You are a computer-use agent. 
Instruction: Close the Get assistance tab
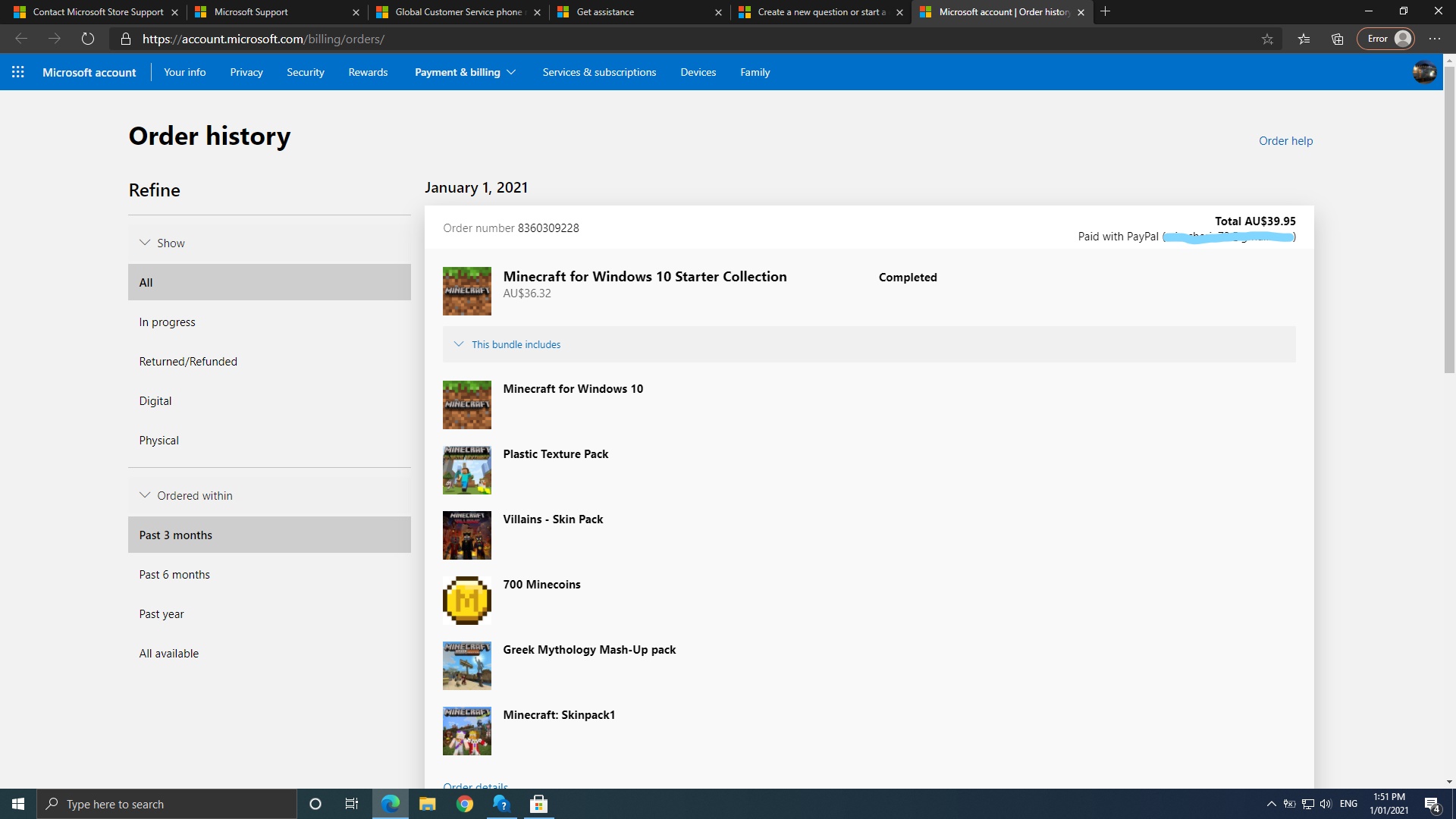point(718,12)
